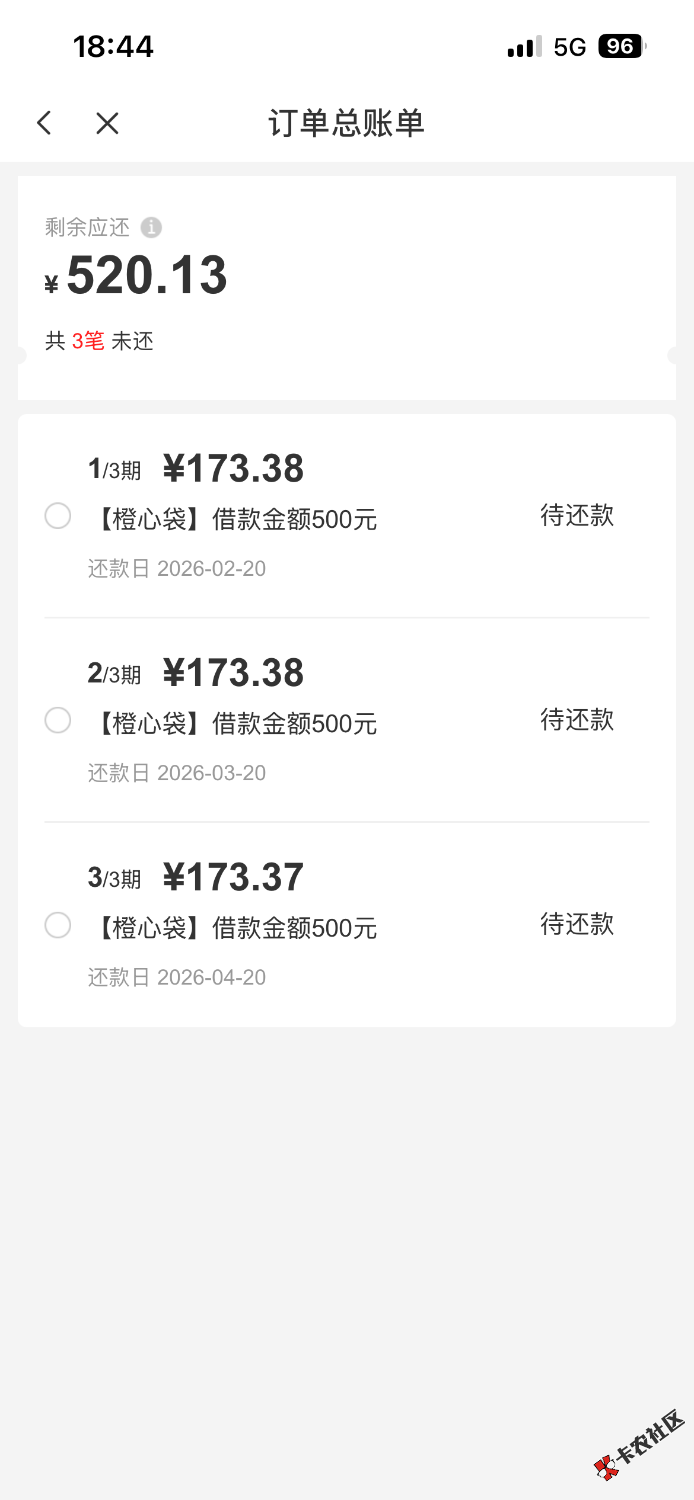The width and height of the screenshot is (694, 1500).
Task: Tap 待还款 status for 2026-02-20 installment
Action: click(577, 516)
